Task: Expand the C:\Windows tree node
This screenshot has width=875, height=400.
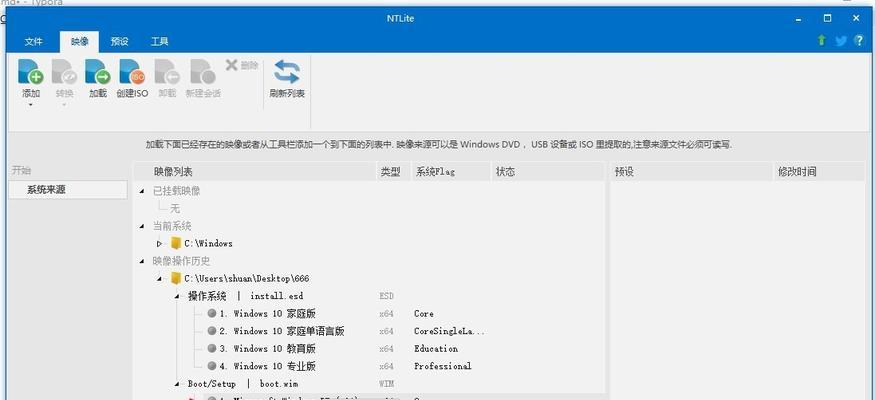Action: 160,243
